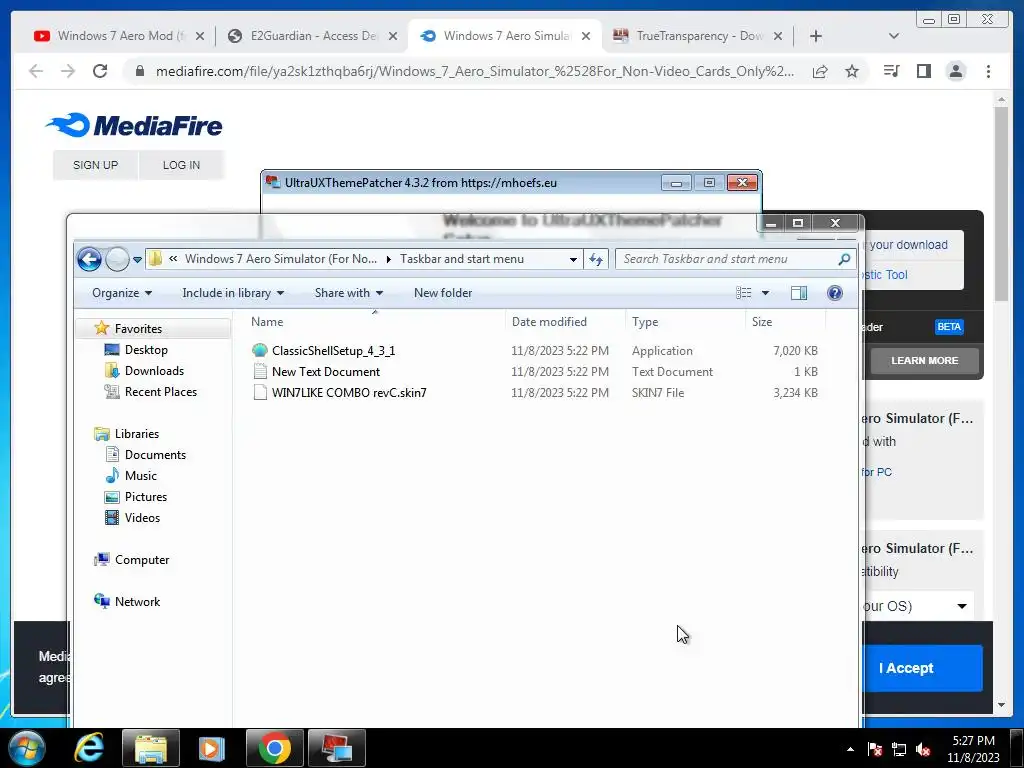Open Pictures library
The width and height of the screenshot is (1024, 768).
pos(146,497)
